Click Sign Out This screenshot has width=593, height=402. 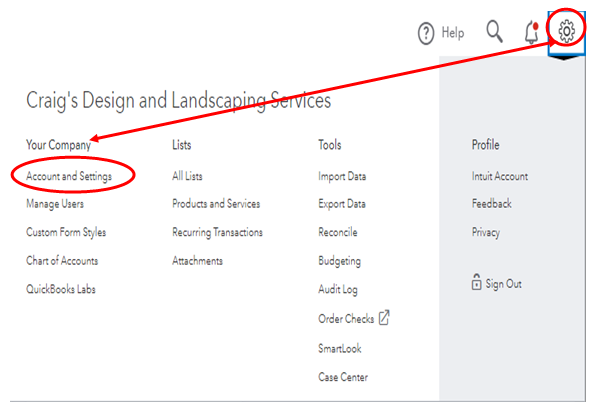503,284
